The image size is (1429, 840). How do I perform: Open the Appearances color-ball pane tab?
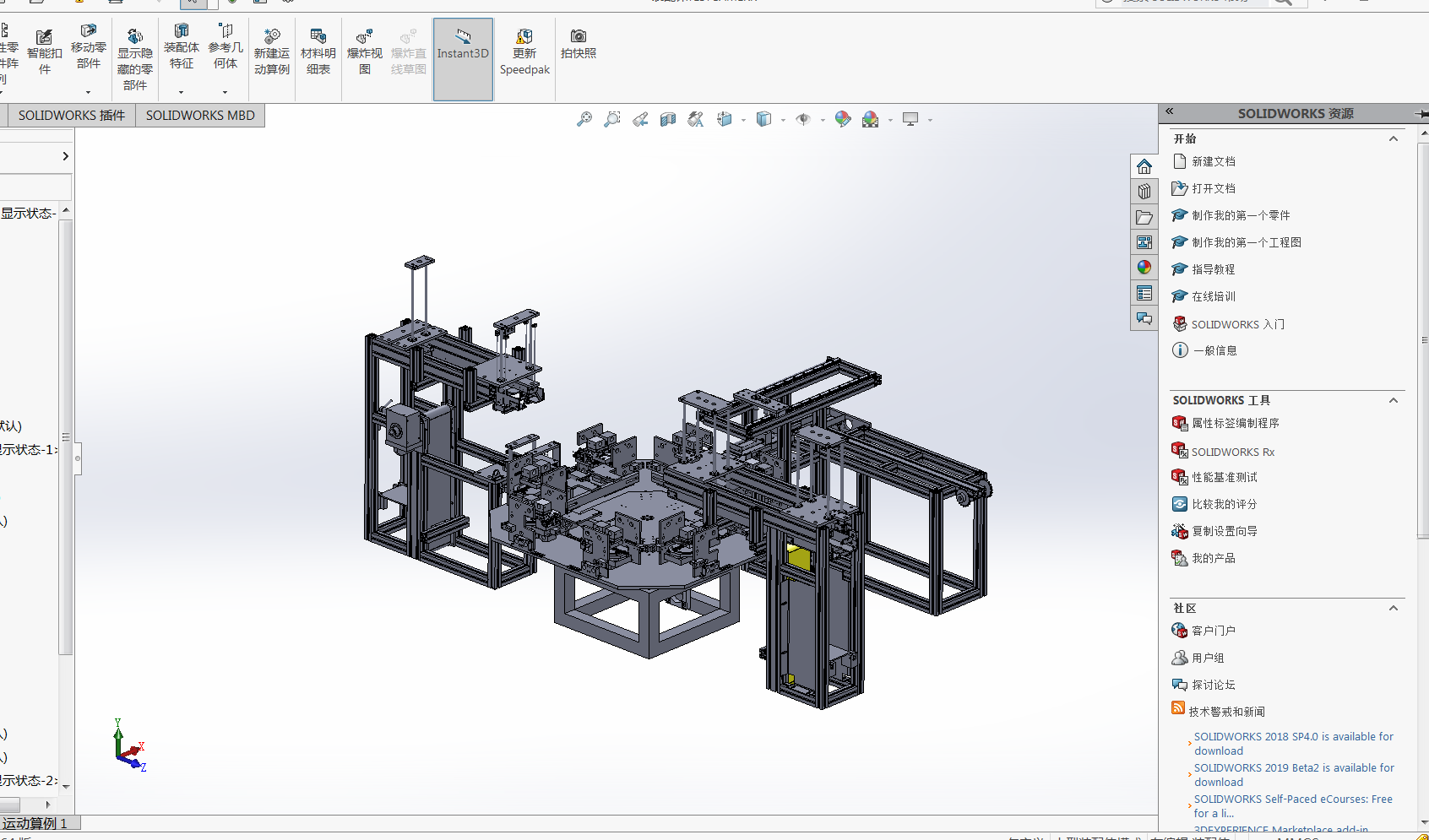1144,268
